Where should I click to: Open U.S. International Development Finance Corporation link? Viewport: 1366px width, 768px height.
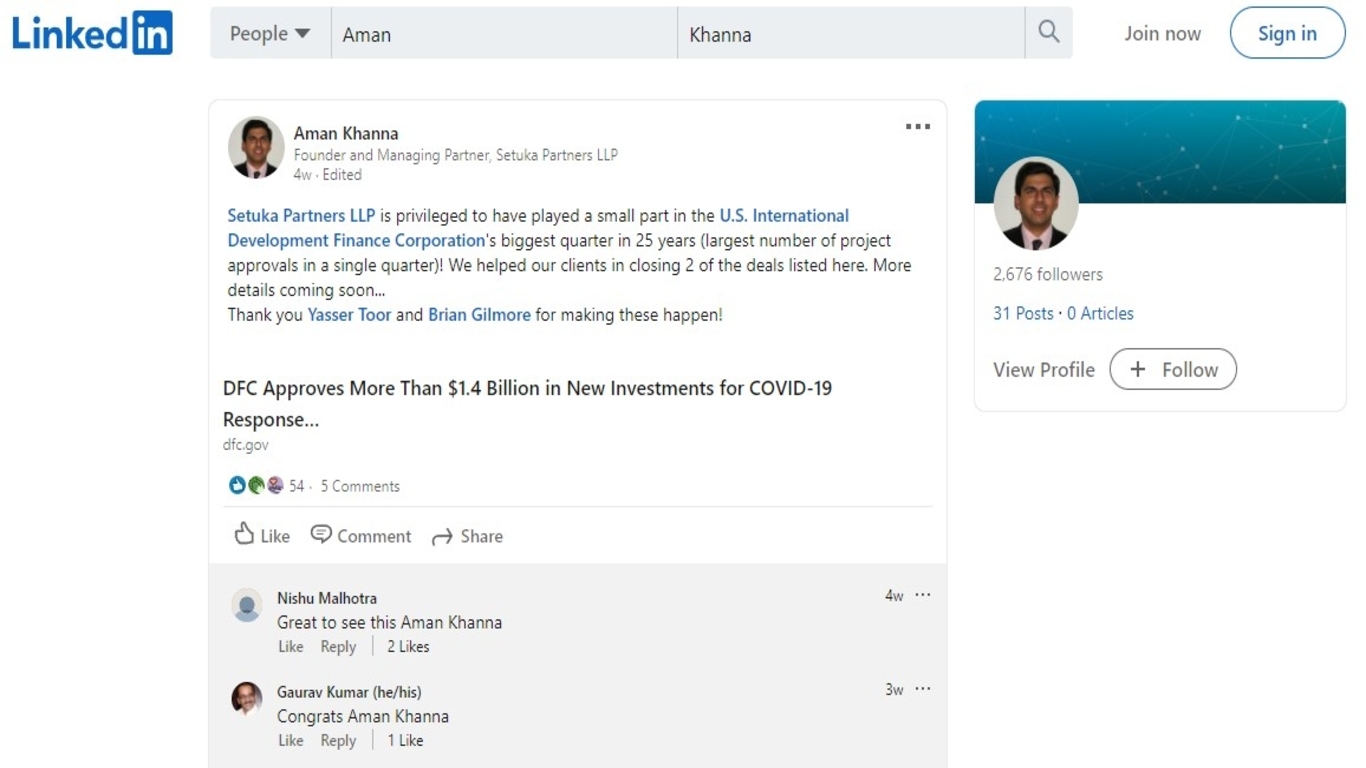[x=538, y=228]
